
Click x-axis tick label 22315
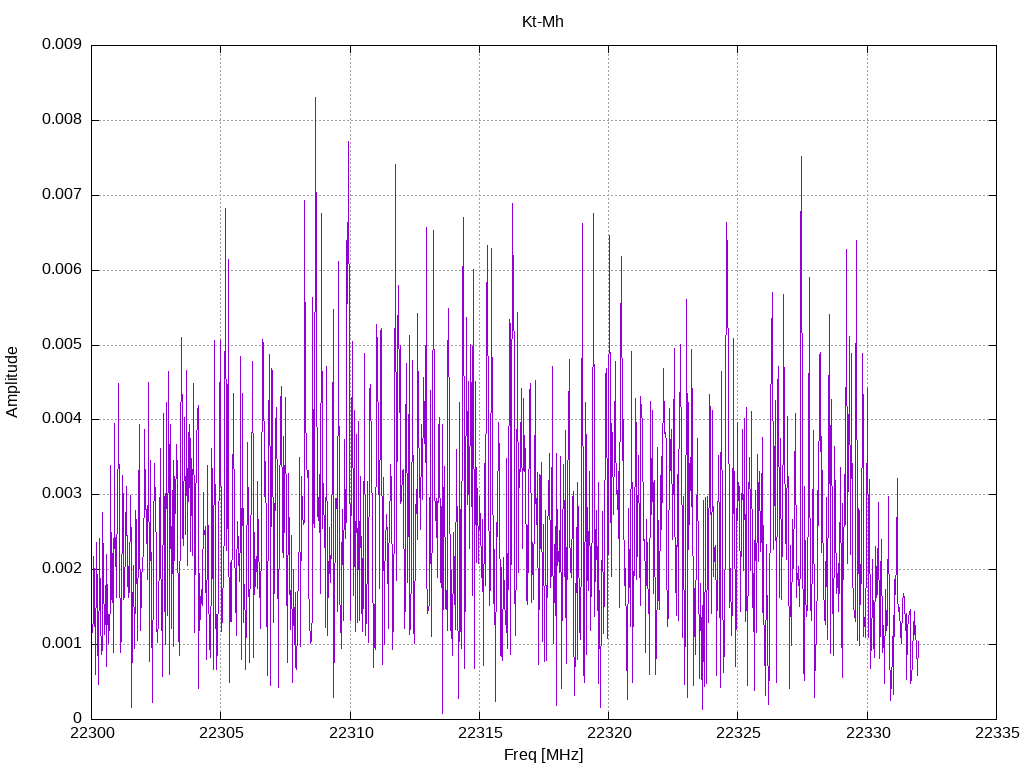(480, 733)
